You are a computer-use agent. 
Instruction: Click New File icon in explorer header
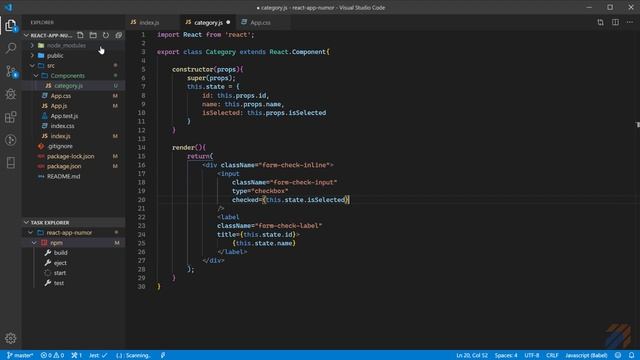(x=80, y=36)
